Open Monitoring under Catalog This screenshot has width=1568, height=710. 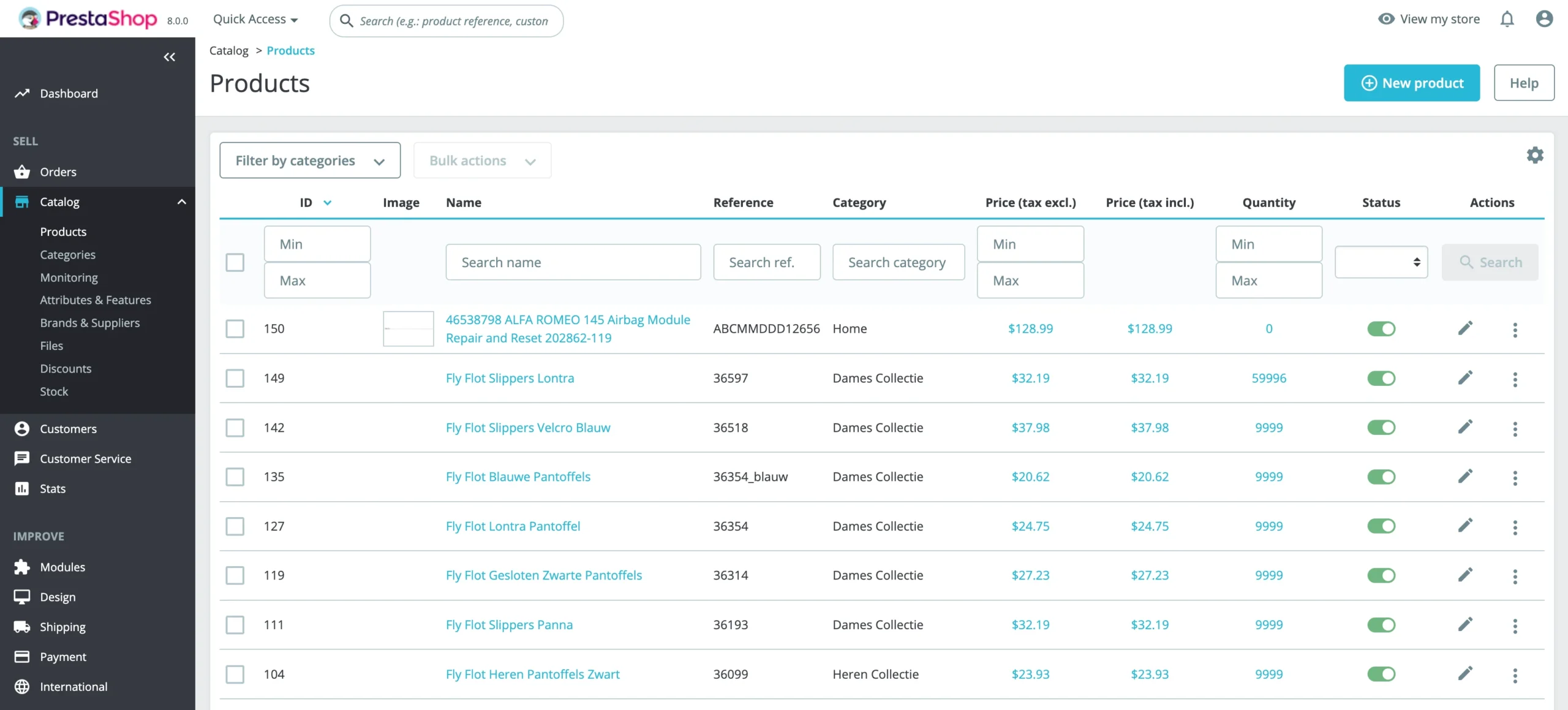(x=69, y=278)
